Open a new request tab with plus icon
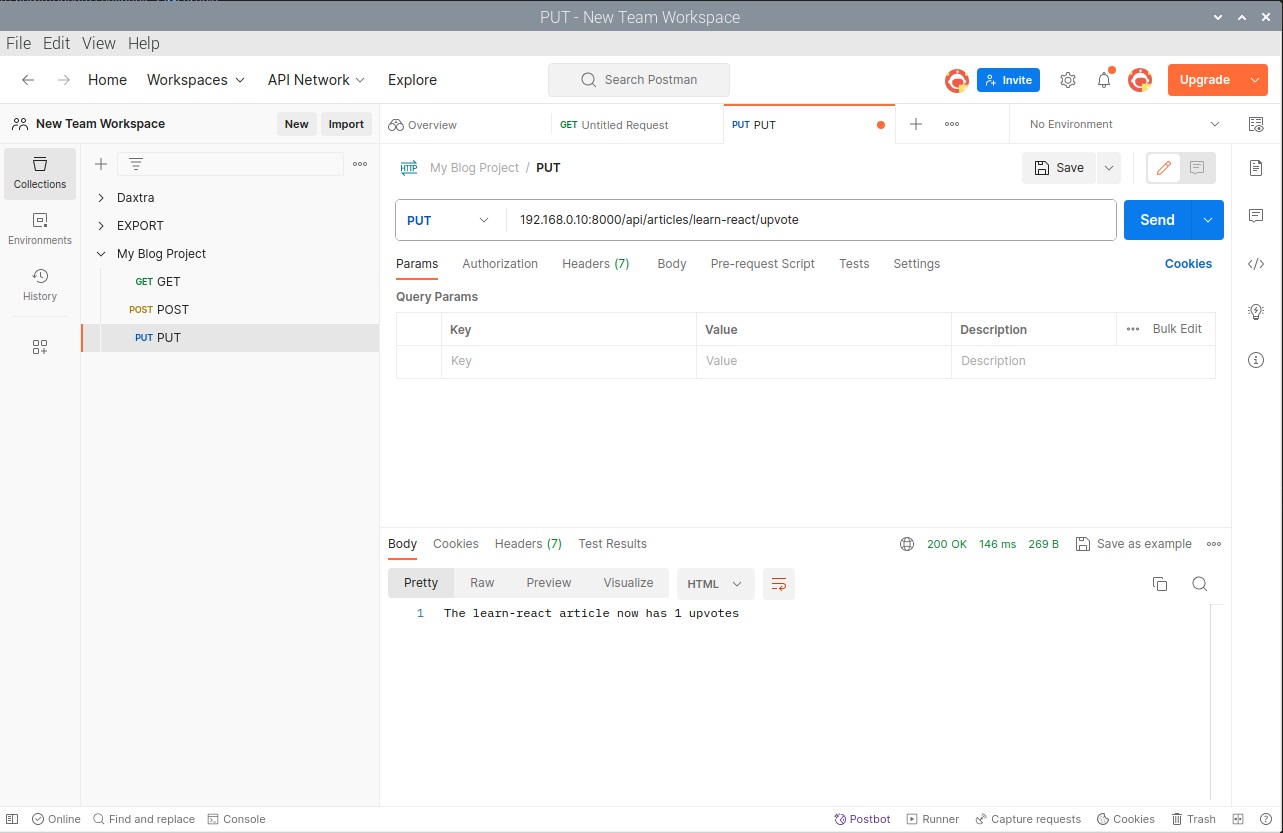Viewport: 1283px width, 833px height. point(916,124)
